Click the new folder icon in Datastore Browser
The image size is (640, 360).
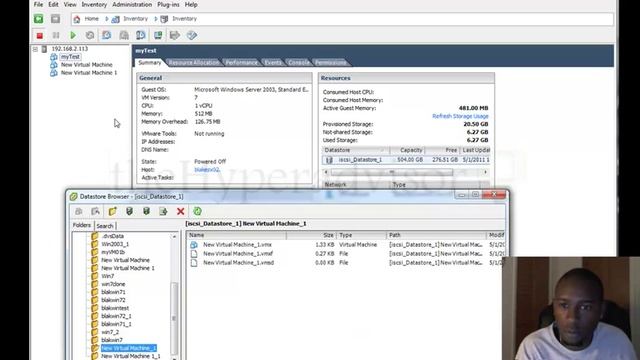112,211
